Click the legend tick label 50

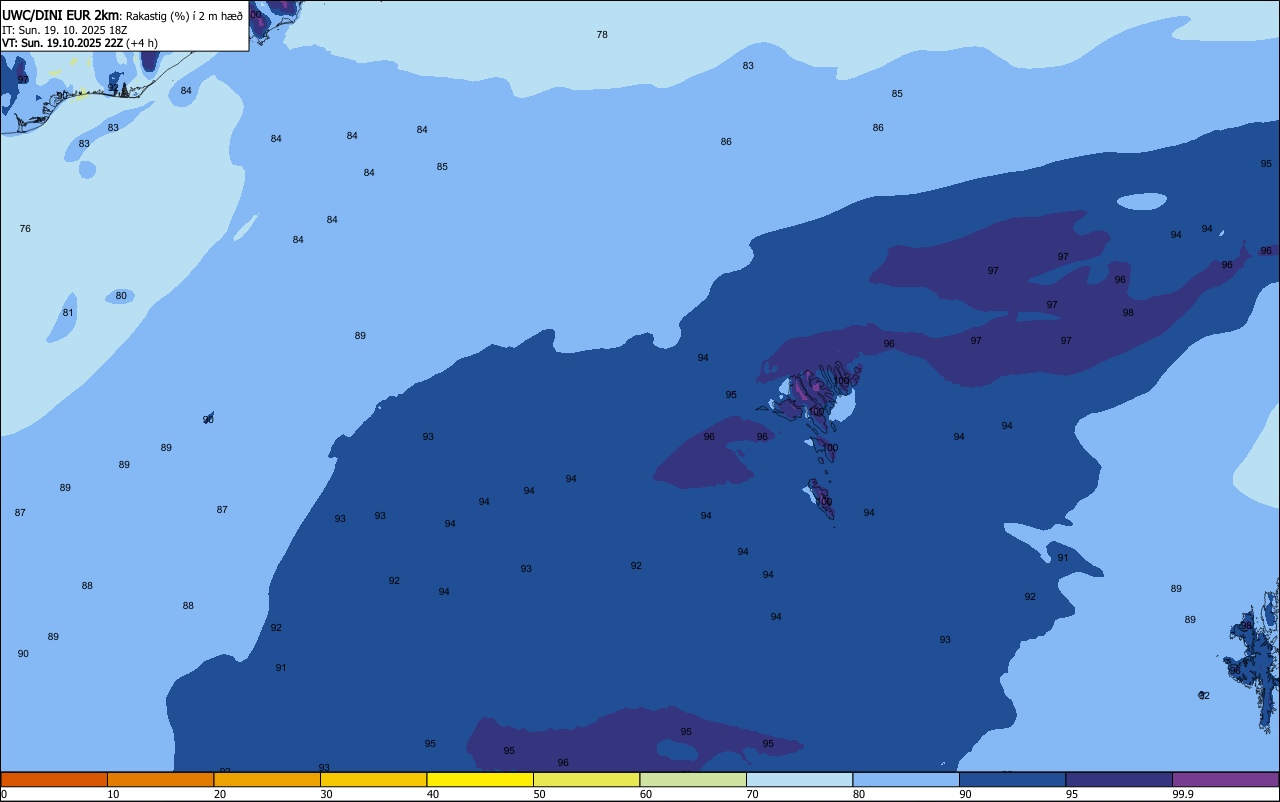click(539, 794)
